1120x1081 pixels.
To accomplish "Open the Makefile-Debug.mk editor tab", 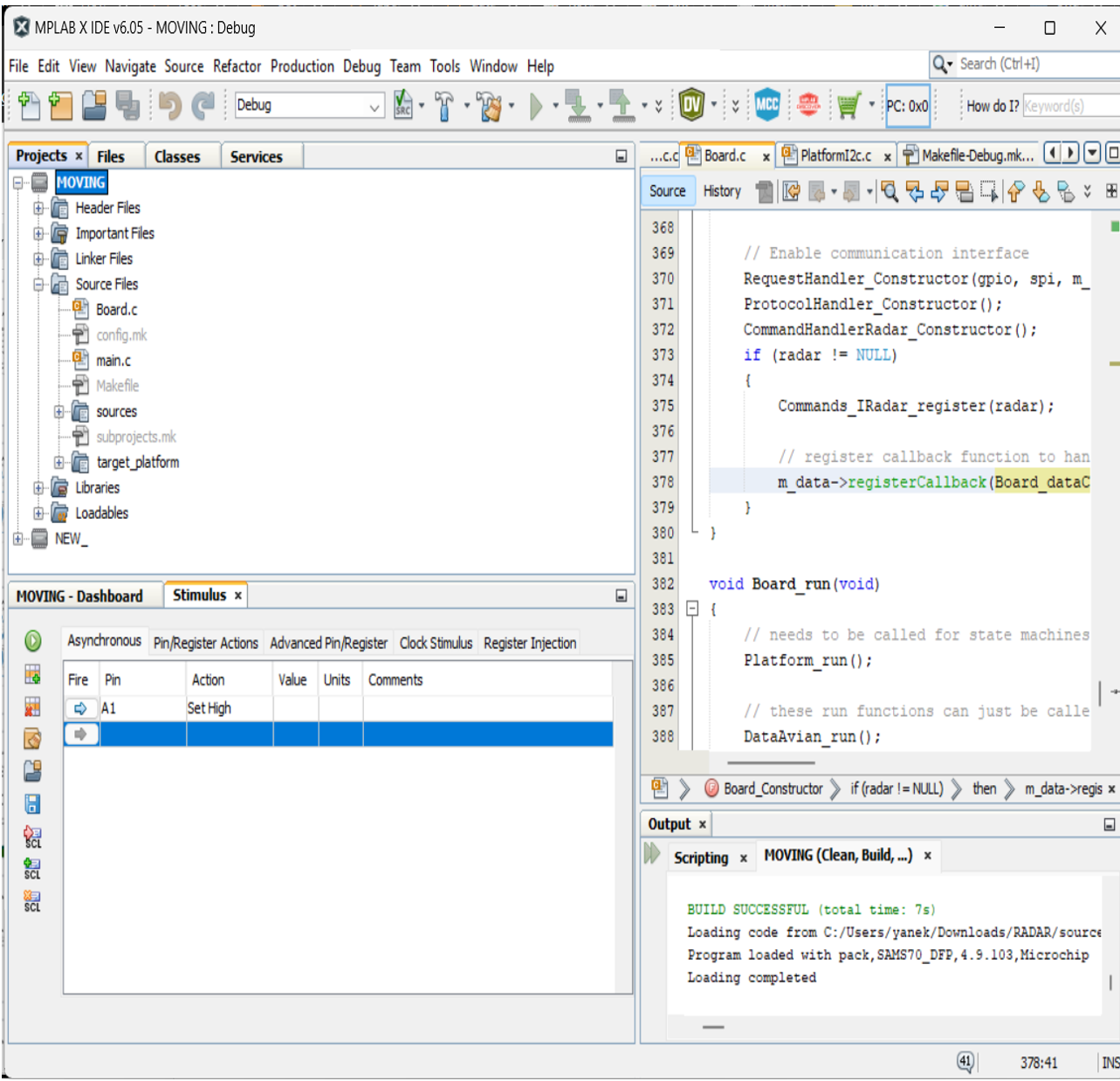I will tap(969, 155).
